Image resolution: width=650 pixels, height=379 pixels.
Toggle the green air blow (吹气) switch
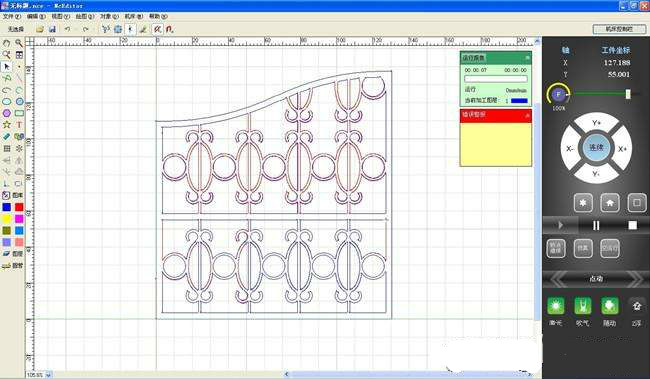(x=582, y=306)
